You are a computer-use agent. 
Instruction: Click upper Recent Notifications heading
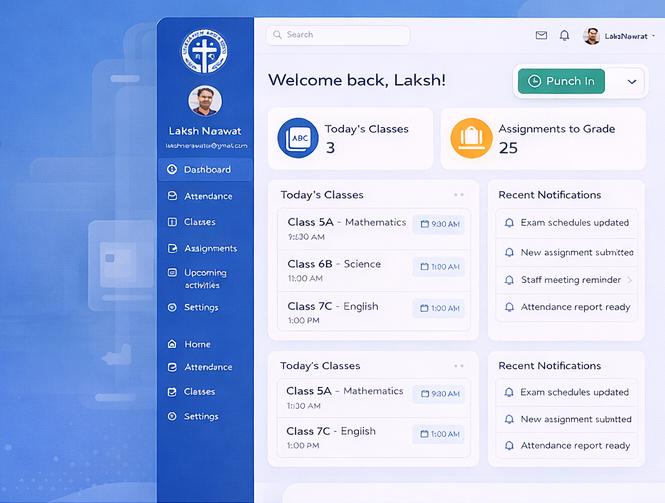point(550,195)
